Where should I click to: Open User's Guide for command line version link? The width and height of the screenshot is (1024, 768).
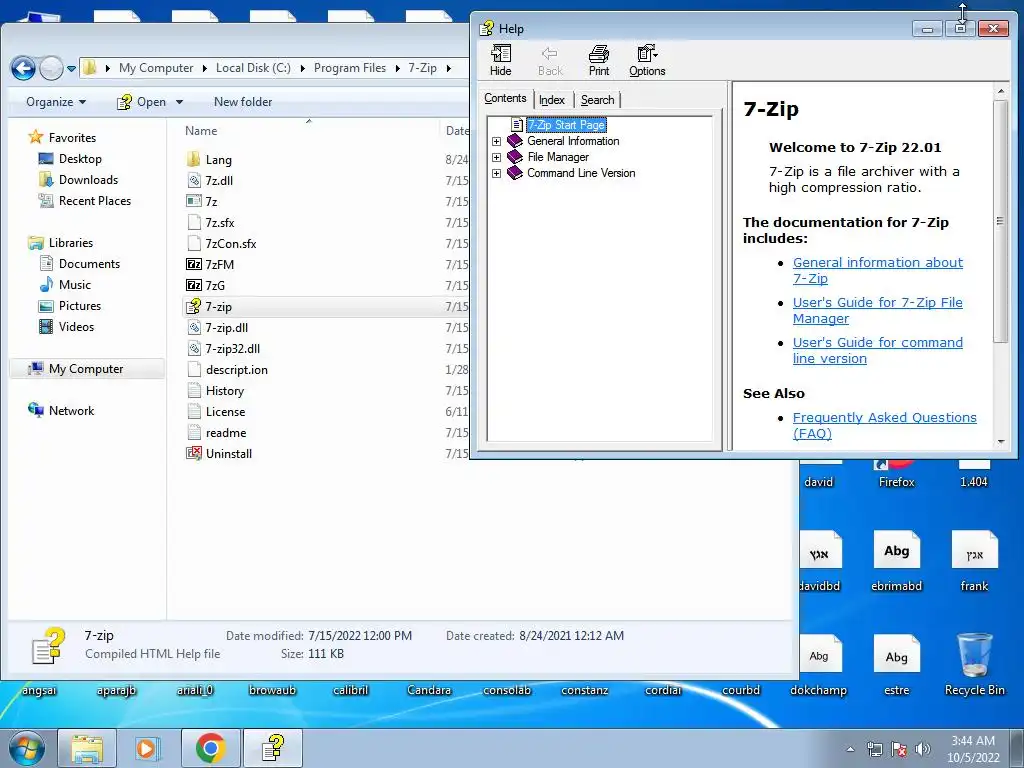click(x=878, y=351)
